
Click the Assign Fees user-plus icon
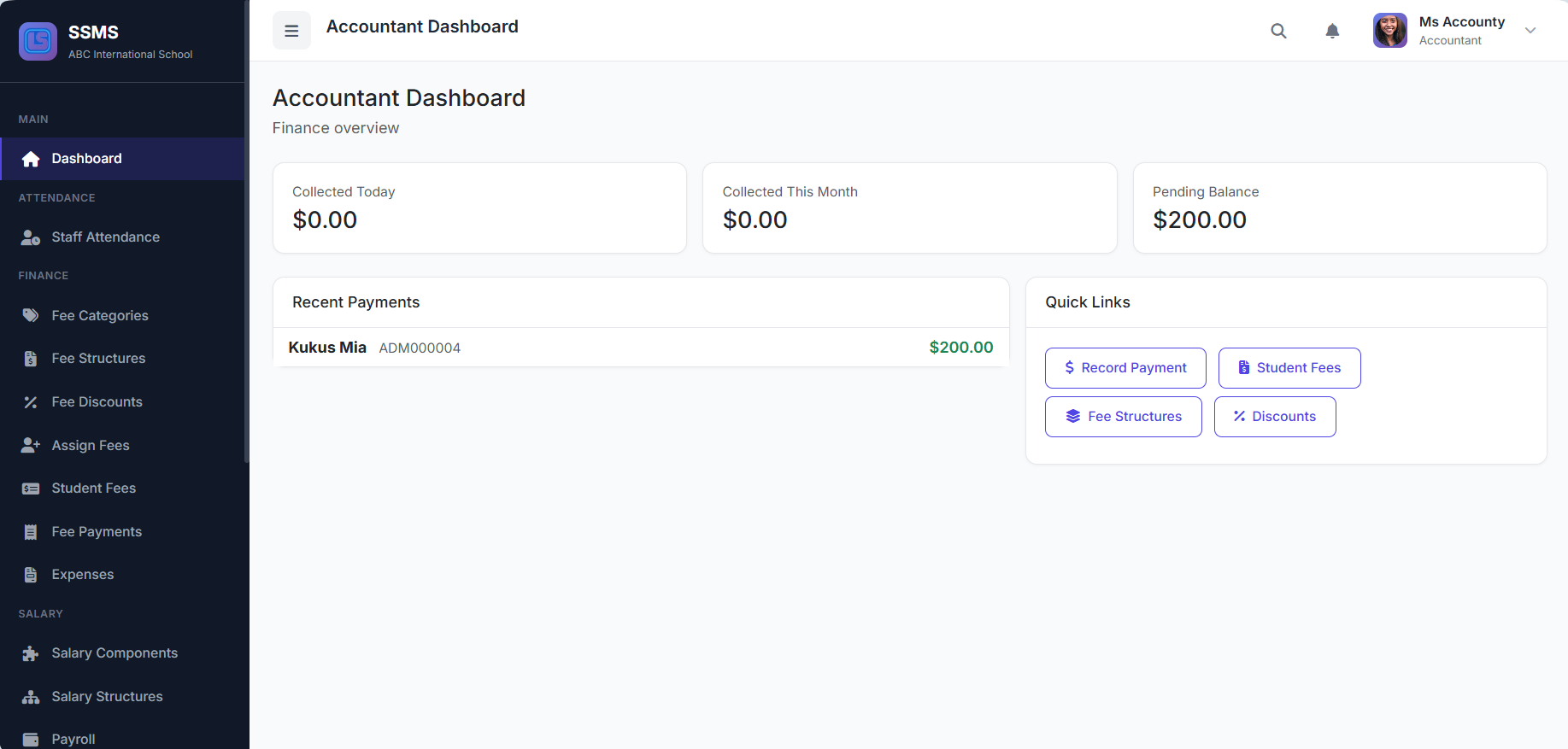pos(31,446)
